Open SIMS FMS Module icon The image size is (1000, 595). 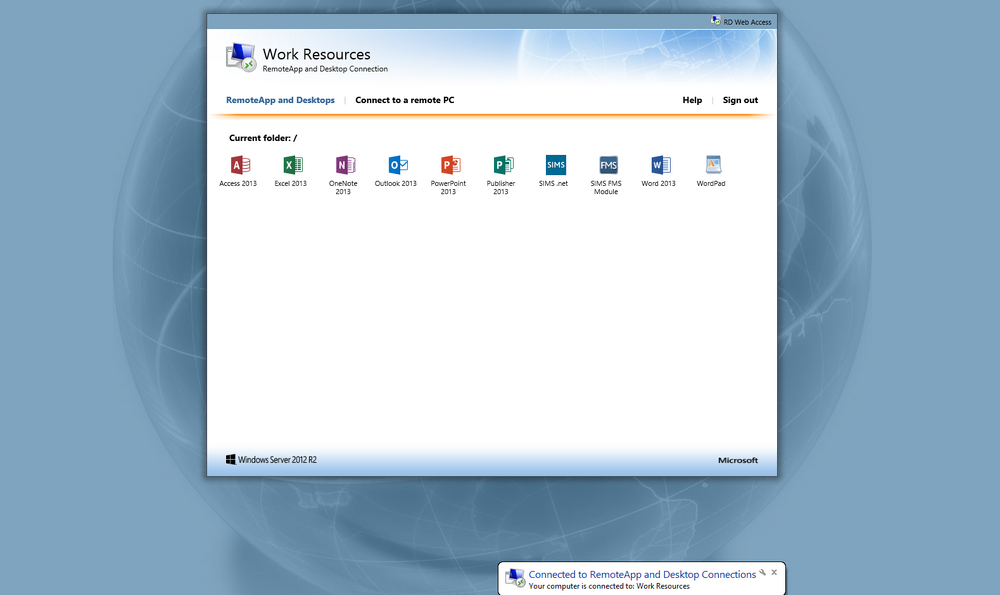(607, 165)
